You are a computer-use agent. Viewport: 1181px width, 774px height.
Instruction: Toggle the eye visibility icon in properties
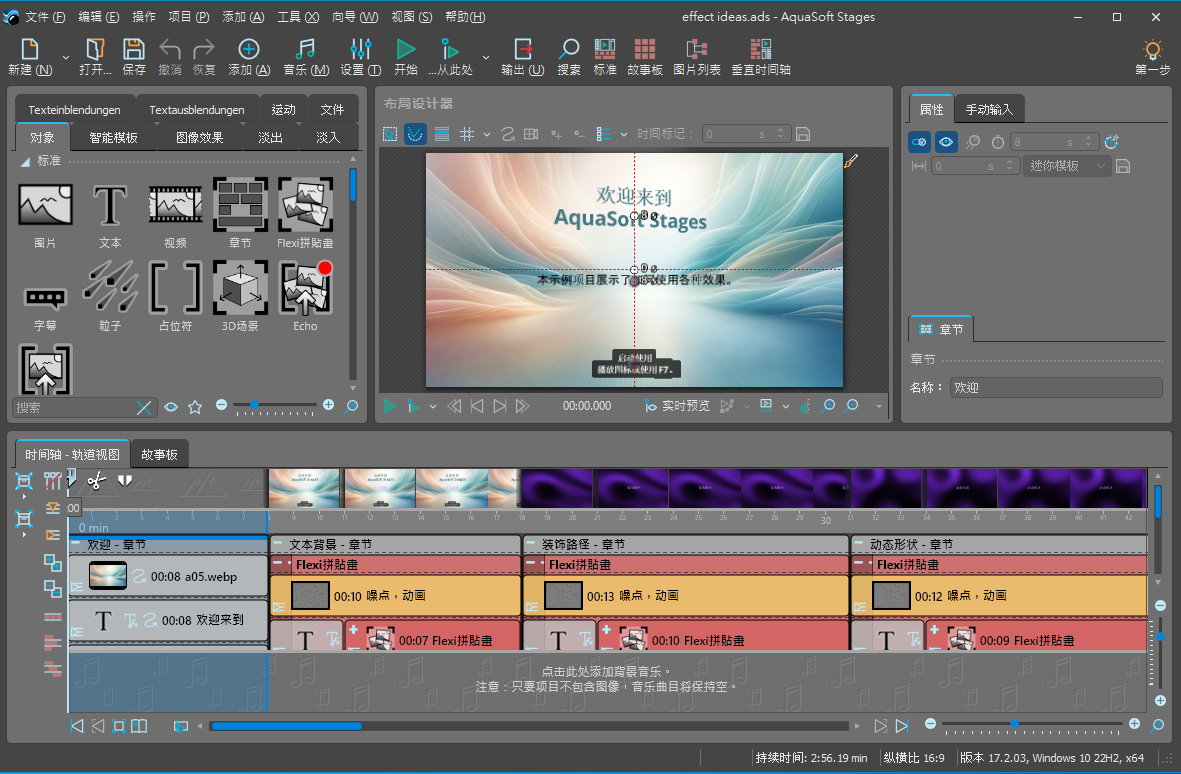(946, 142)
